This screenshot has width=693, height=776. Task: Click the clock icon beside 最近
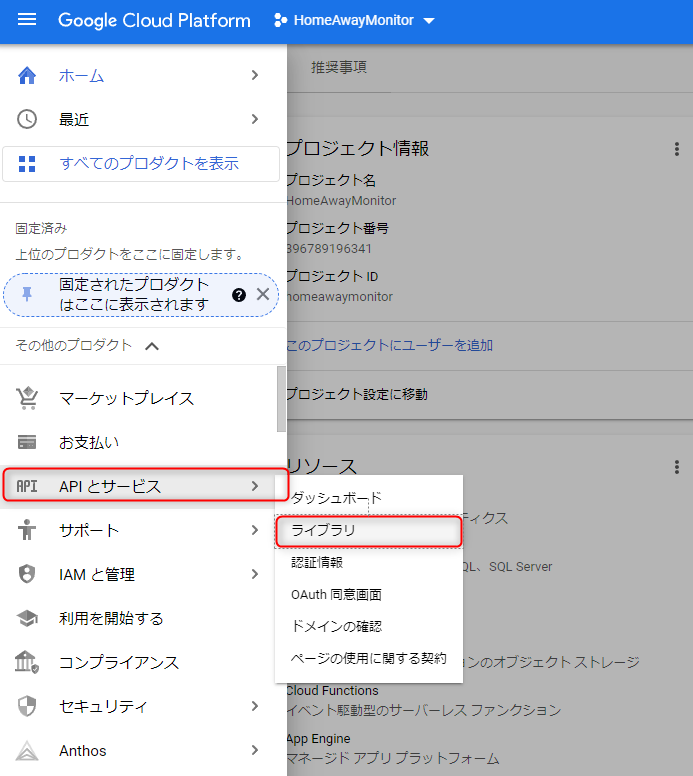point(27,119)
